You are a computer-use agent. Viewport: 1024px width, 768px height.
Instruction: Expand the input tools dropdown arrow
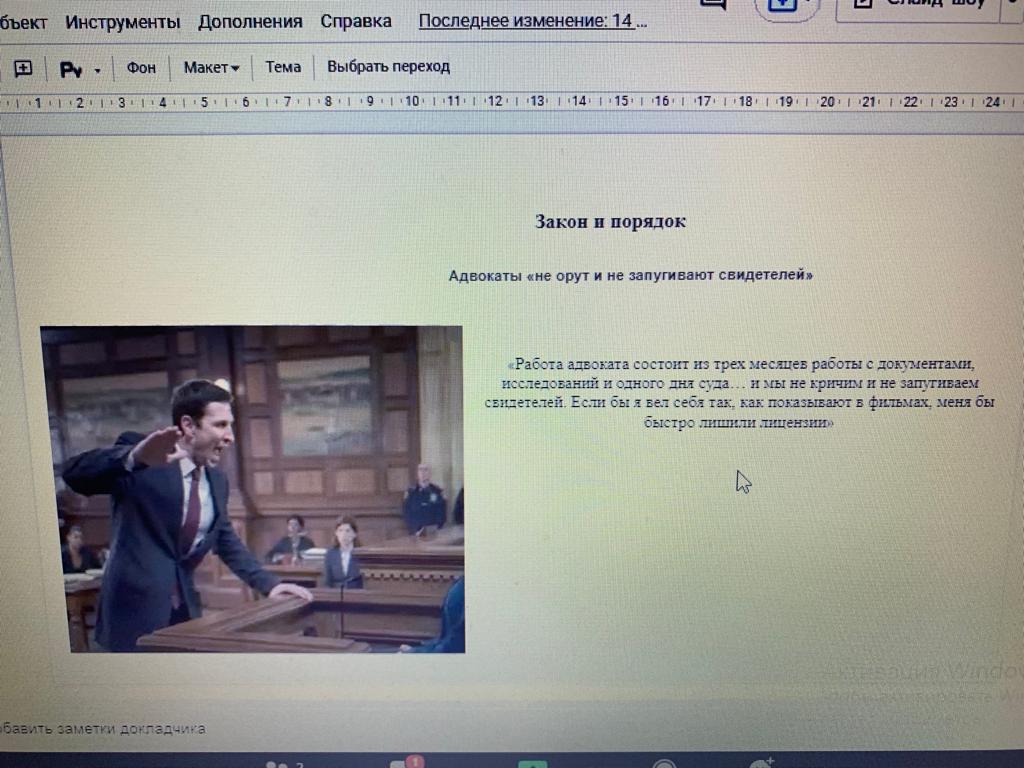(97, 71)
